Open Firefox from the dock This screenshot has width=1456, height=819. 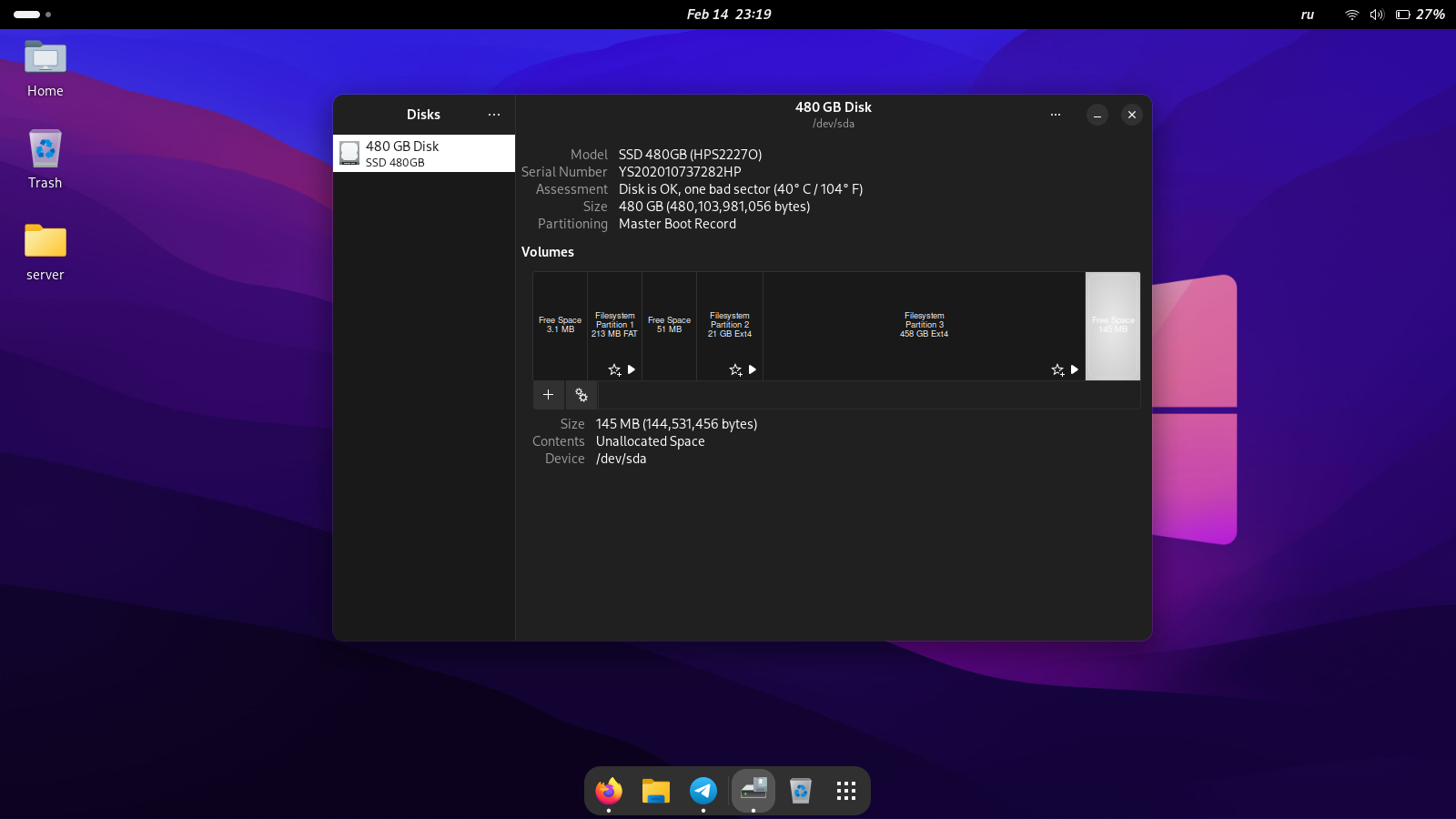pos(609,791)
